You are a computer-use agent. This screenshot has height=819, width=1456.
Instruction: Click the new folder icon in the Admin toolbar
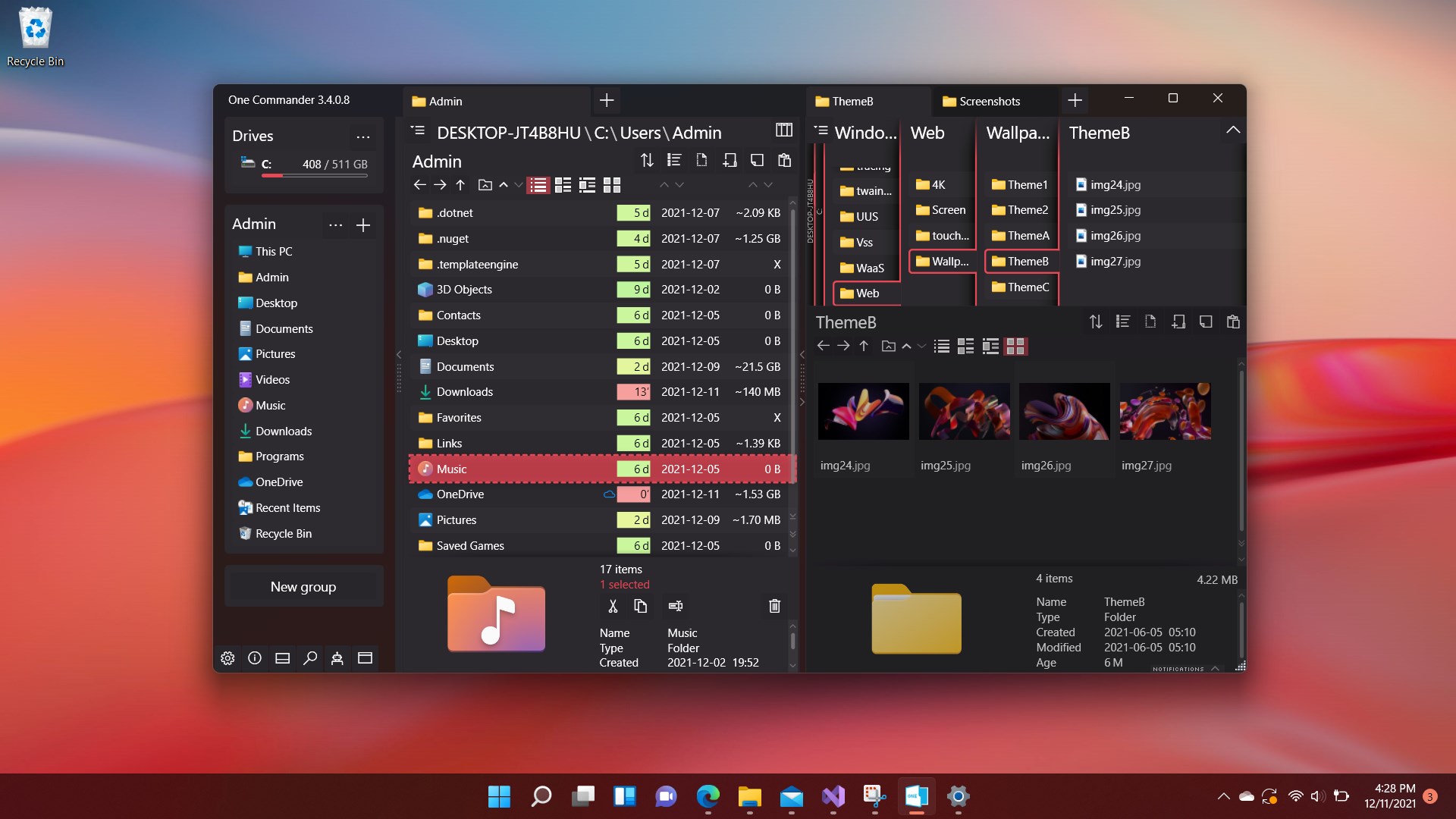pos(730,160)
